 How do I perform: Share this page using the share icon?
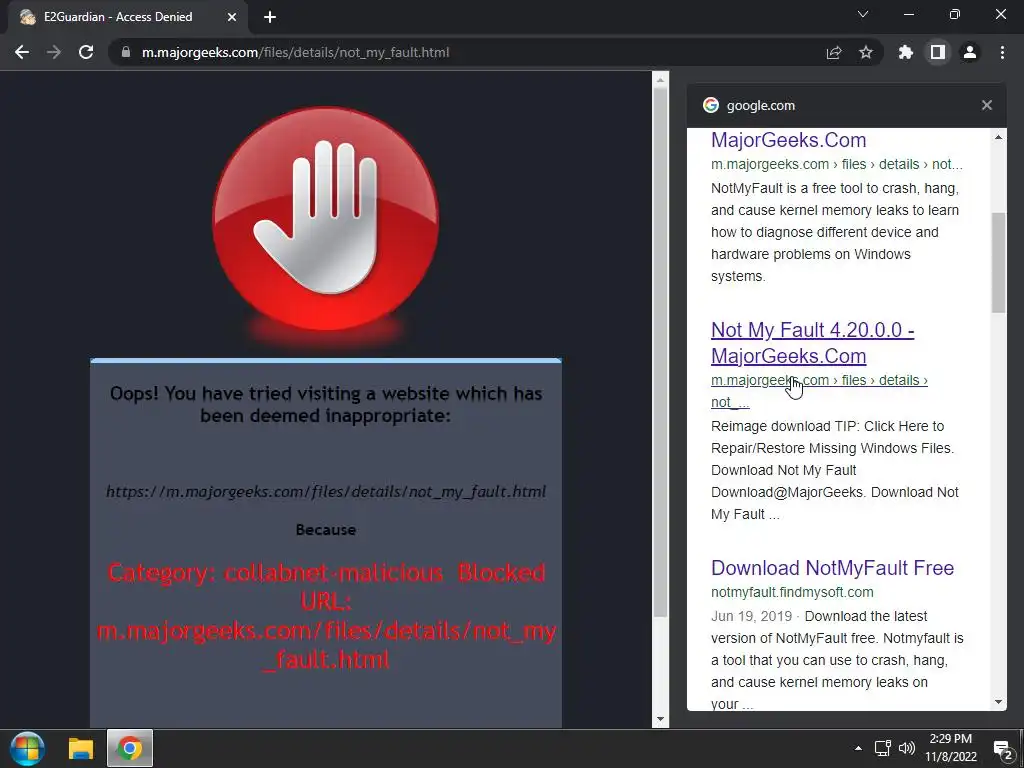[x=834, y=52]
